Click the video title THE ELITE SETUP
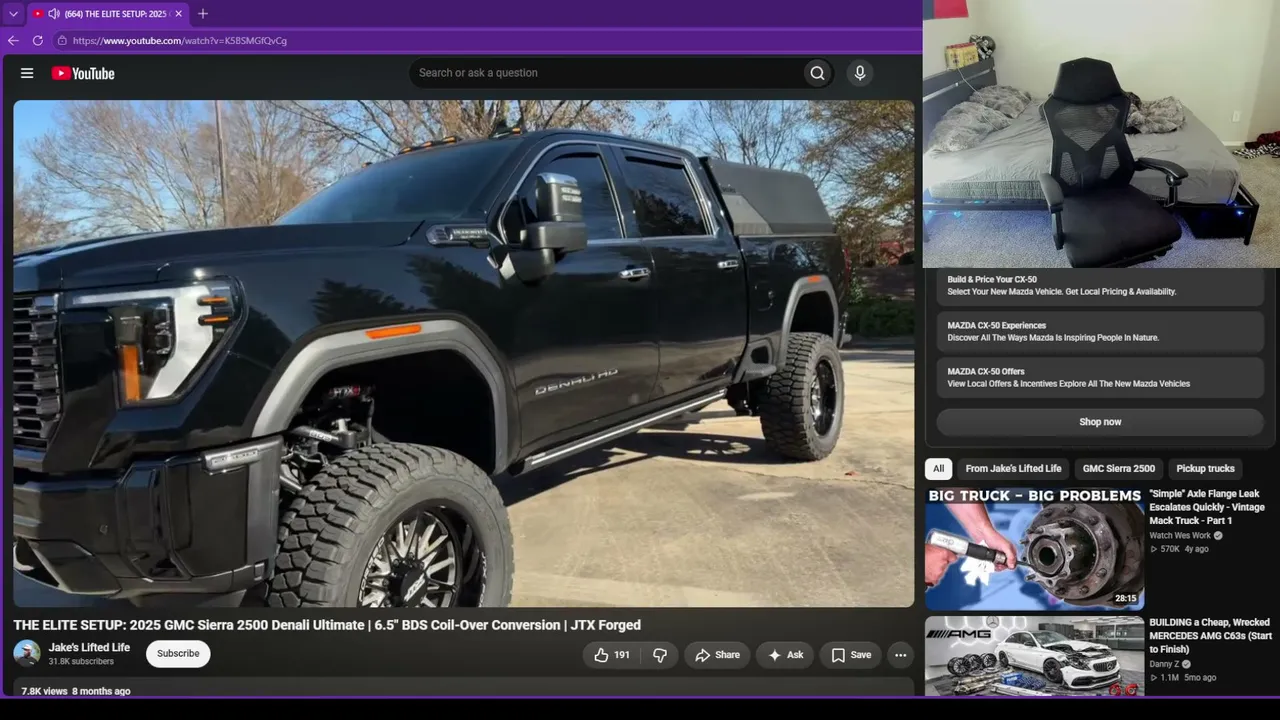The height and width of the screenshot is (720, 1280). (327, 625)
